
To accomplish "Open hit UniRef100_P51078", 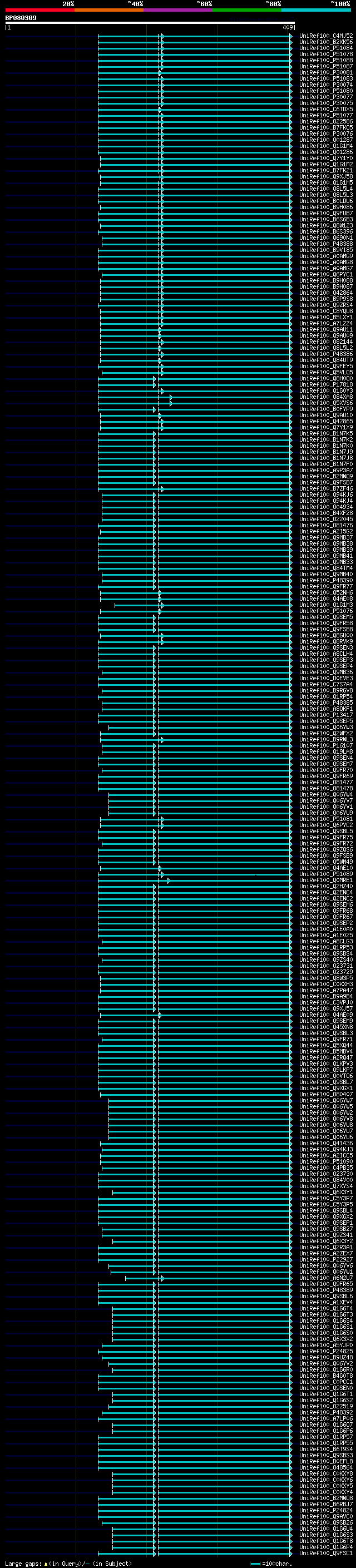I will tap(326, 54).
